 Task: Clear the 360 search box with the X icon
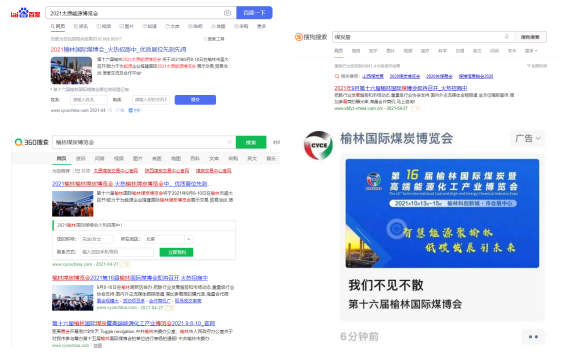coord(229,142)
